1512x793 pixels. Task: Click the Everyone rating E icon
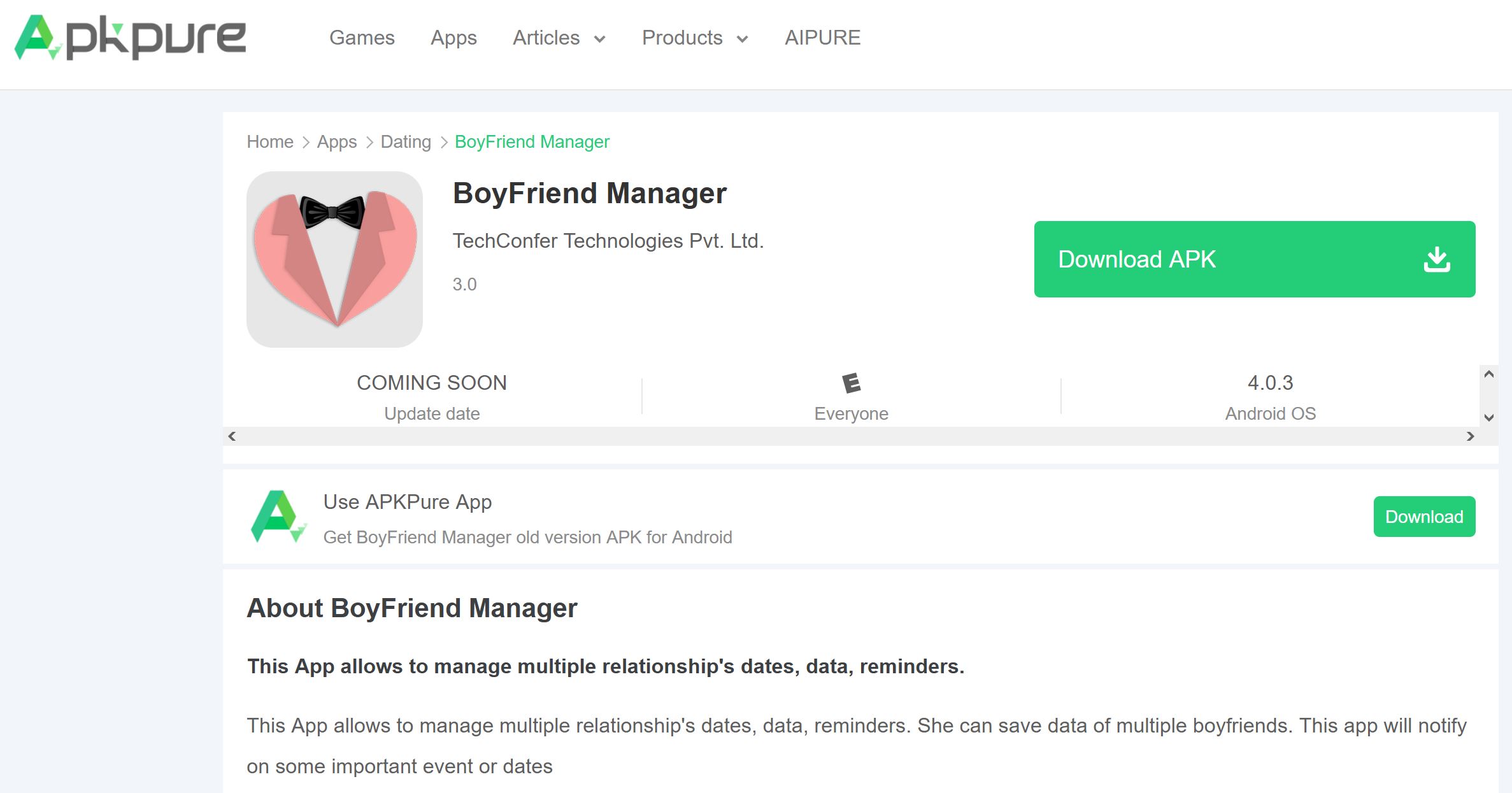pyautogui.click(x=851, y=383)
